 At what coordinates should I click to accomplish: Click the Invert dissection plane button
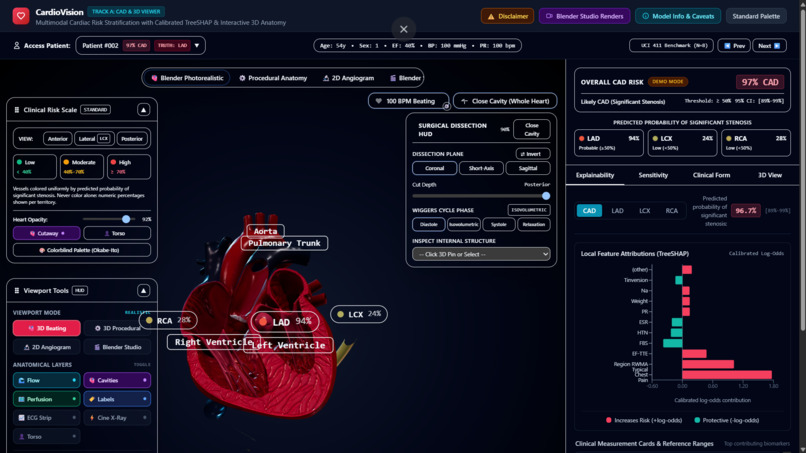[533, 154]
